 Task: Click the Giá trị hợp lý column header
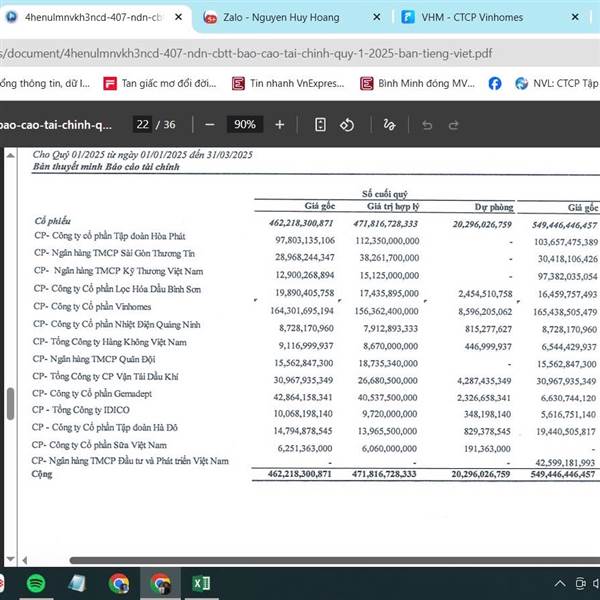(x=393, y=207)
